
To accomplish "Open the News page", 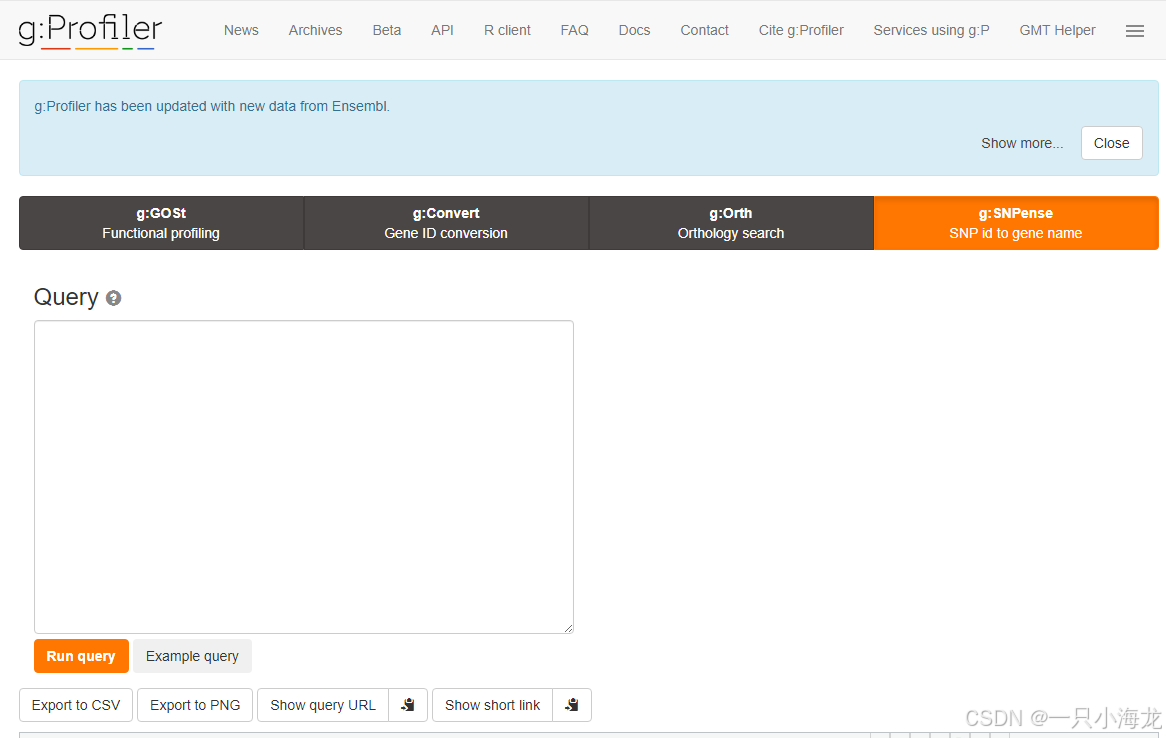I will [x=241, y=31].
